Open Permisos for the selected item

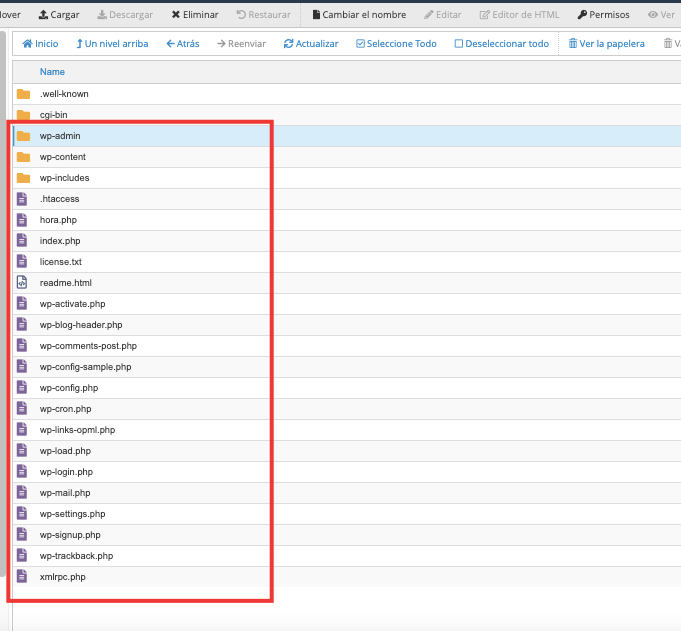(x=603, y=15)
